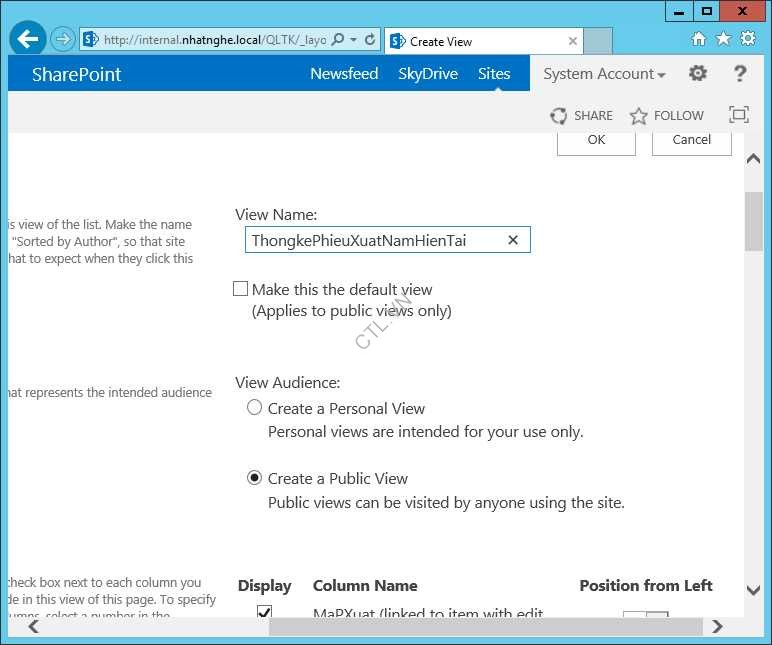Screen dimensions: 772x645
Task: Click the vertical scrollbar down arrow
Action: point(754,590)
